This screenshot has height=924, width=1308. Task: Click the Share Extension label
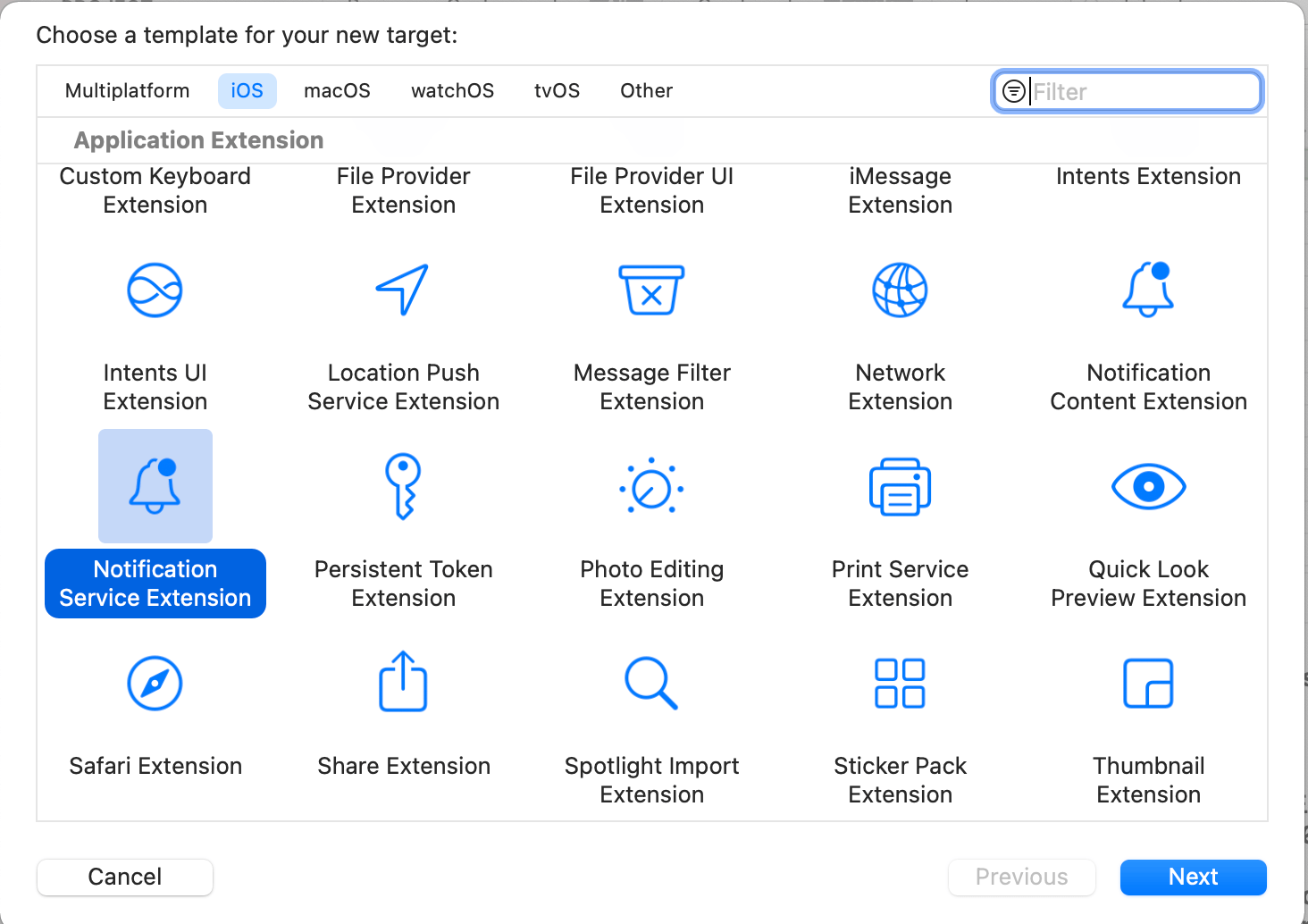tap(404, 766)
